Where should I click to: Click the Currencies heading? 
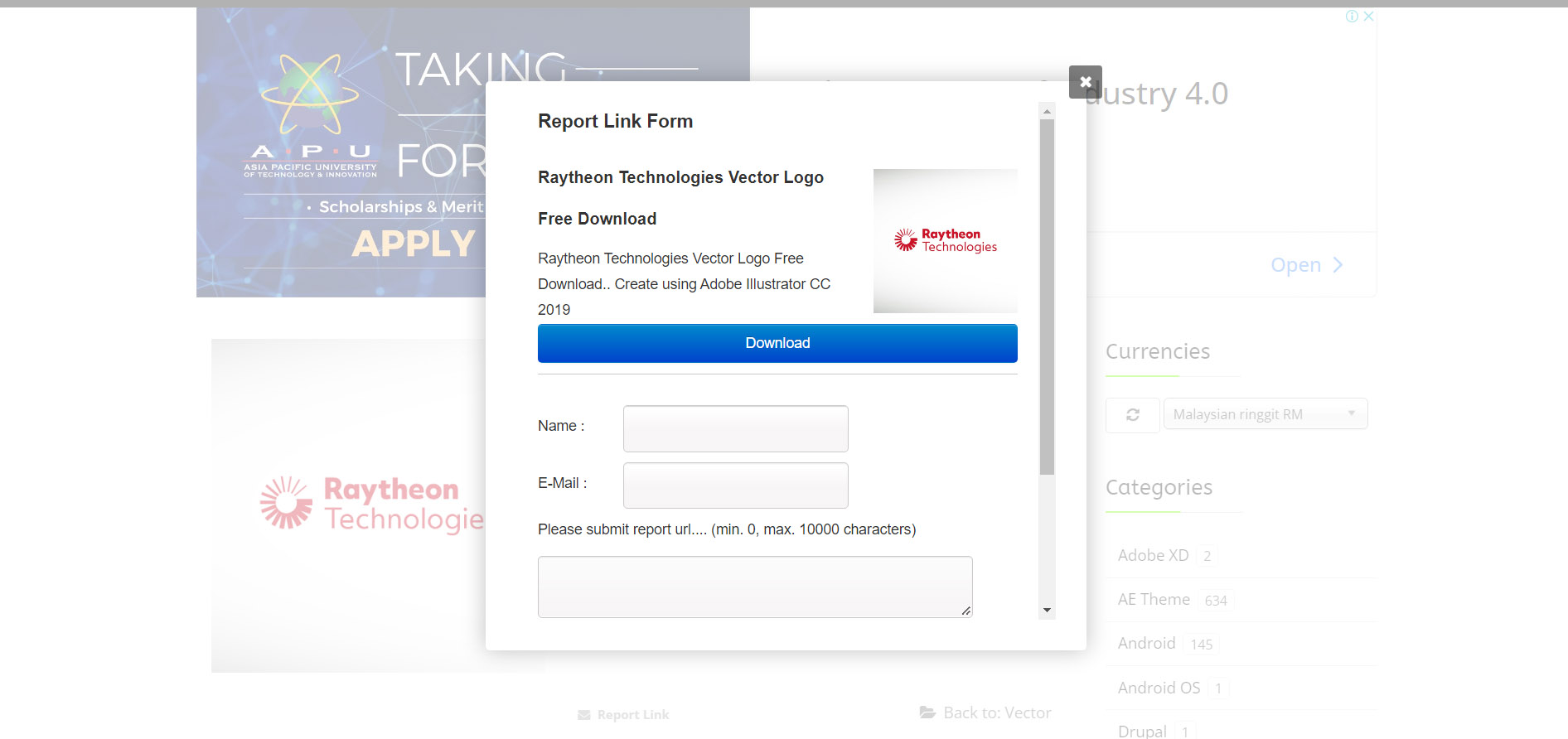(1158, 351)
